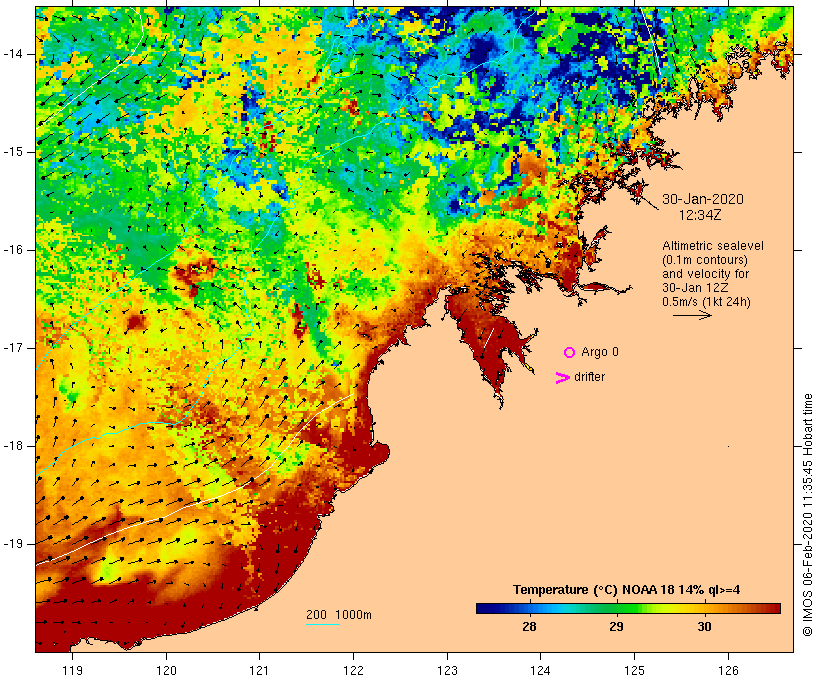
Task: Click the 0.5m/s velocity scale arrow
Action: point(692,315)
